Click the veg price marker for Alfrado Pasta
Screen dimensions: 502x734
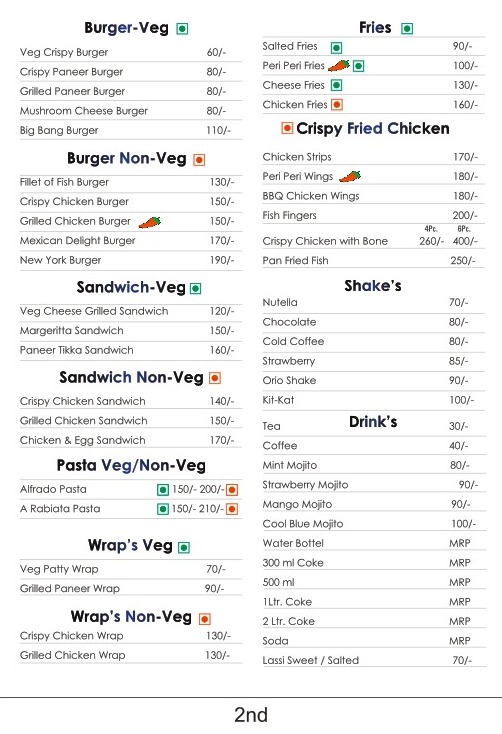pyautogui.click(x=162, y=490)
